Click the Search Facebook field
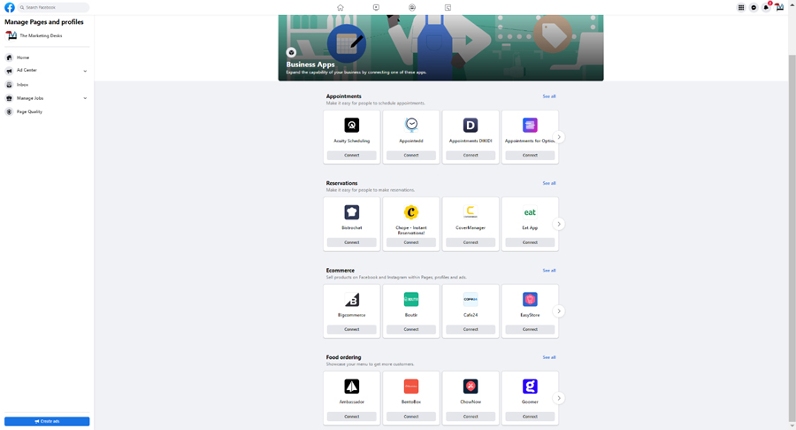Image resolution: width=796 pixels, height=430 pixels. 53,8
